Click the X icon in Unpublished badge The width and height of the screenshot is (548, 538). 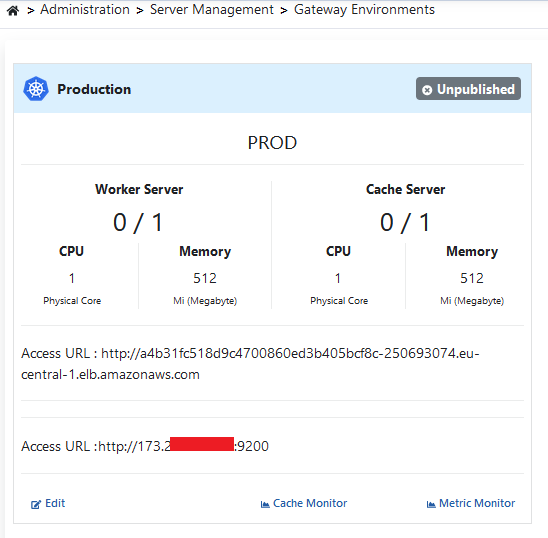coord(427,90)
